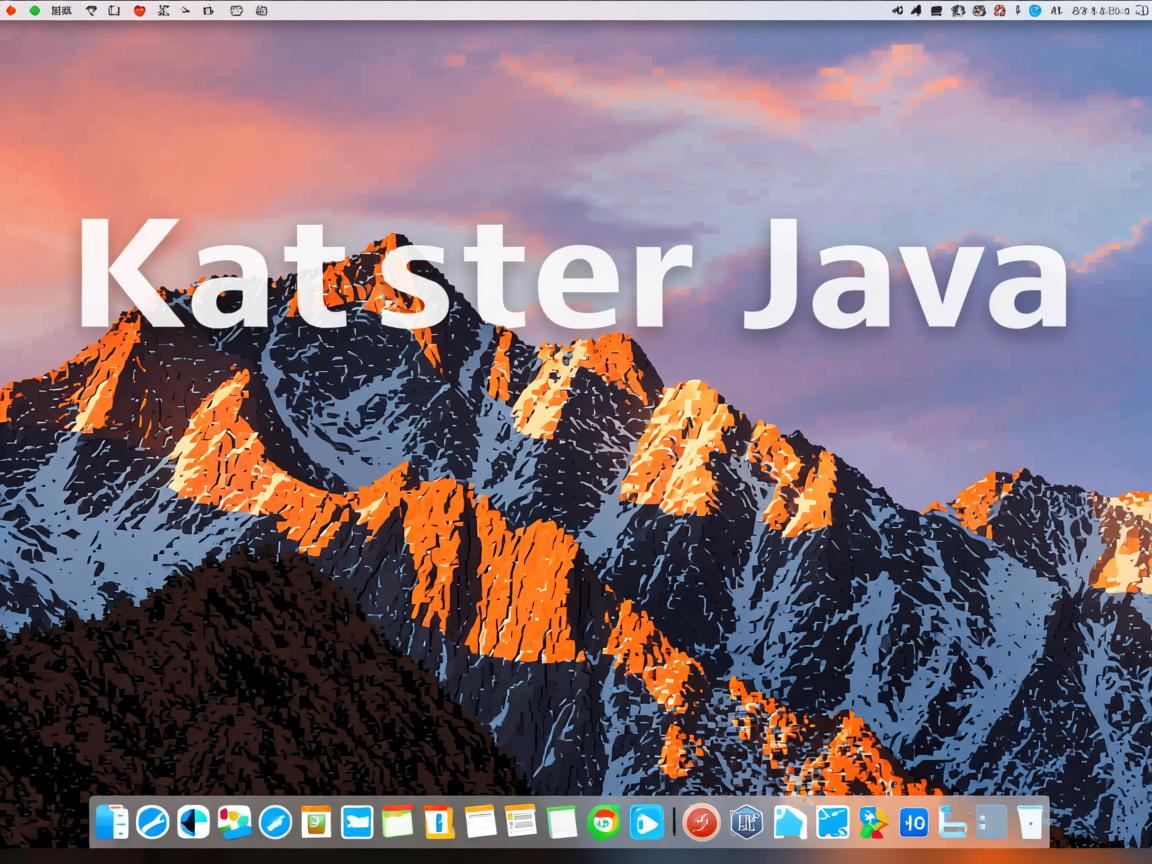
Task: Open the battery status menu
Action: click(x=936, y=11)
